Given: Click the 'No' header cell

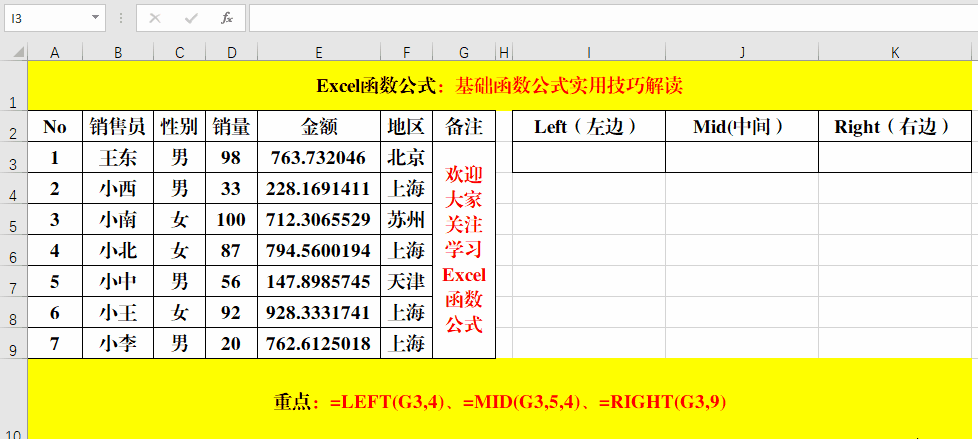Looking at the screenshot, I should pyautogui.click(x=55, y=127).
